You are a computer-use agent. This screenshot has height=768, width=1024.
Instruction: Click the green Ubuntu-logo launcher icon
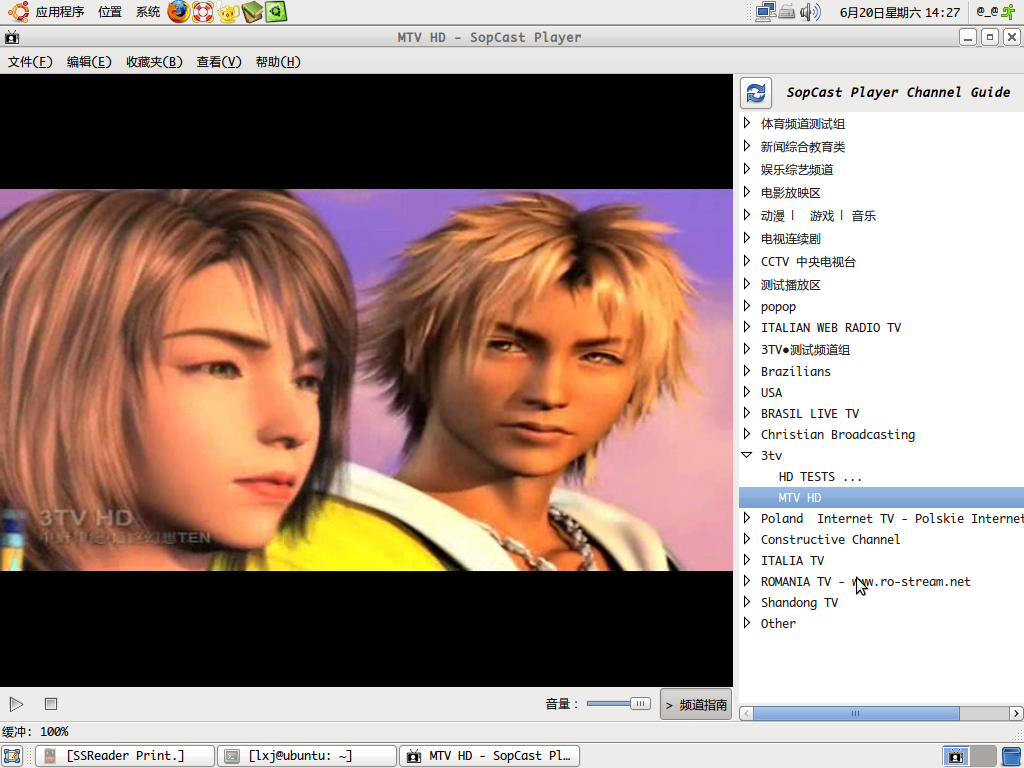coord(276,12)
